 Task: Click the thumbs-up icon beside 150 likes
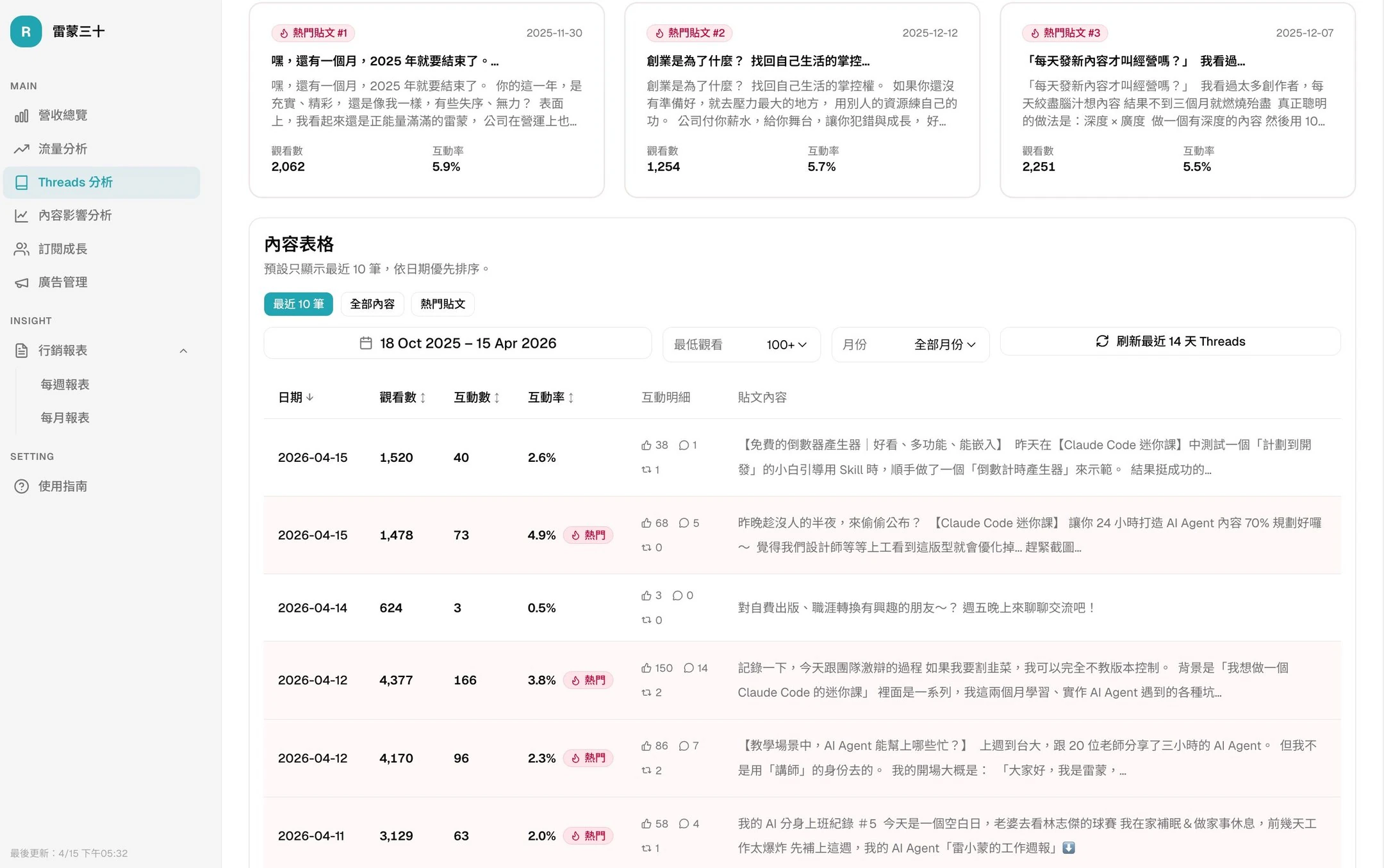point(646,668)
